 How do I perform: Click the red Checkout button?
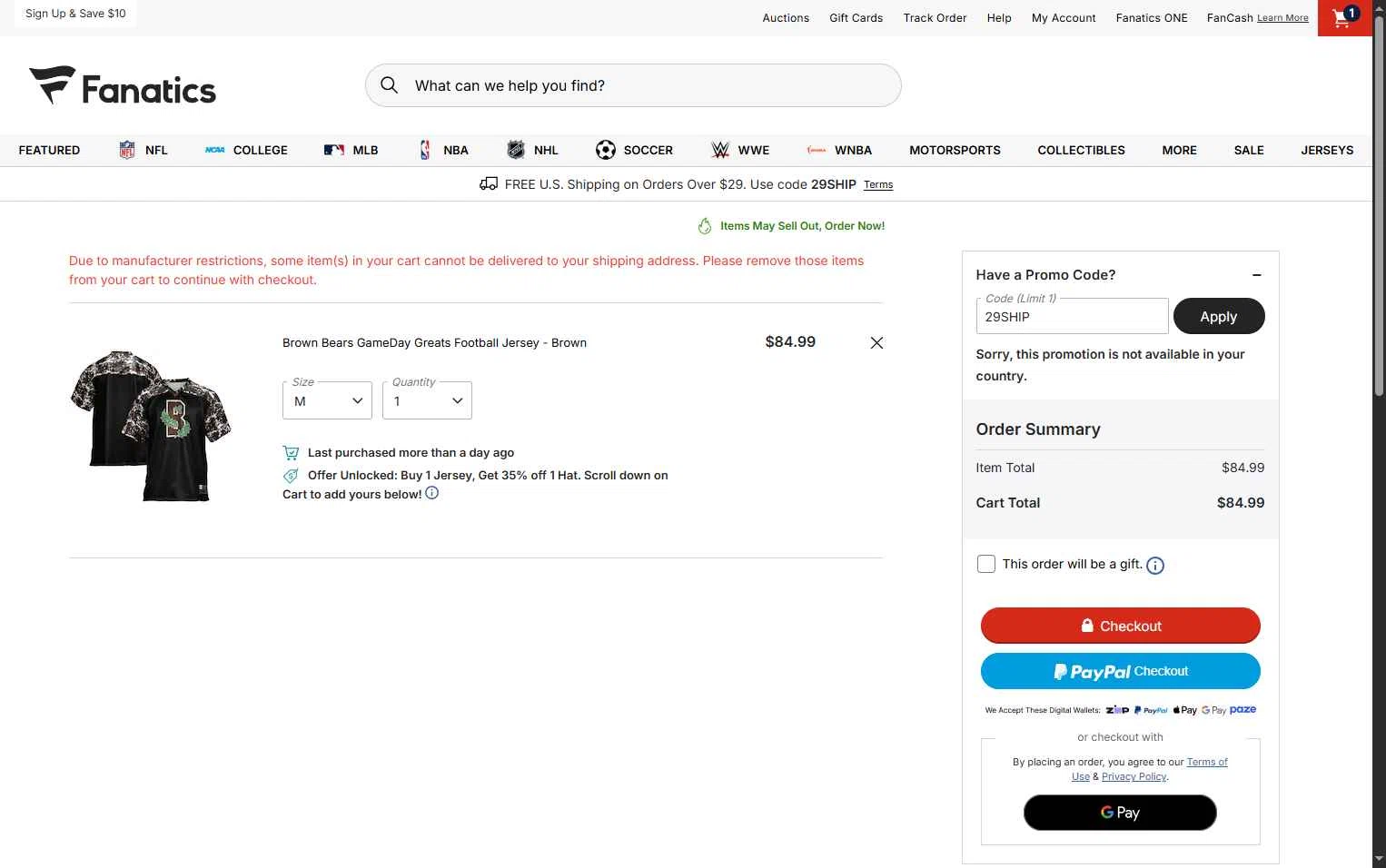1120,626
